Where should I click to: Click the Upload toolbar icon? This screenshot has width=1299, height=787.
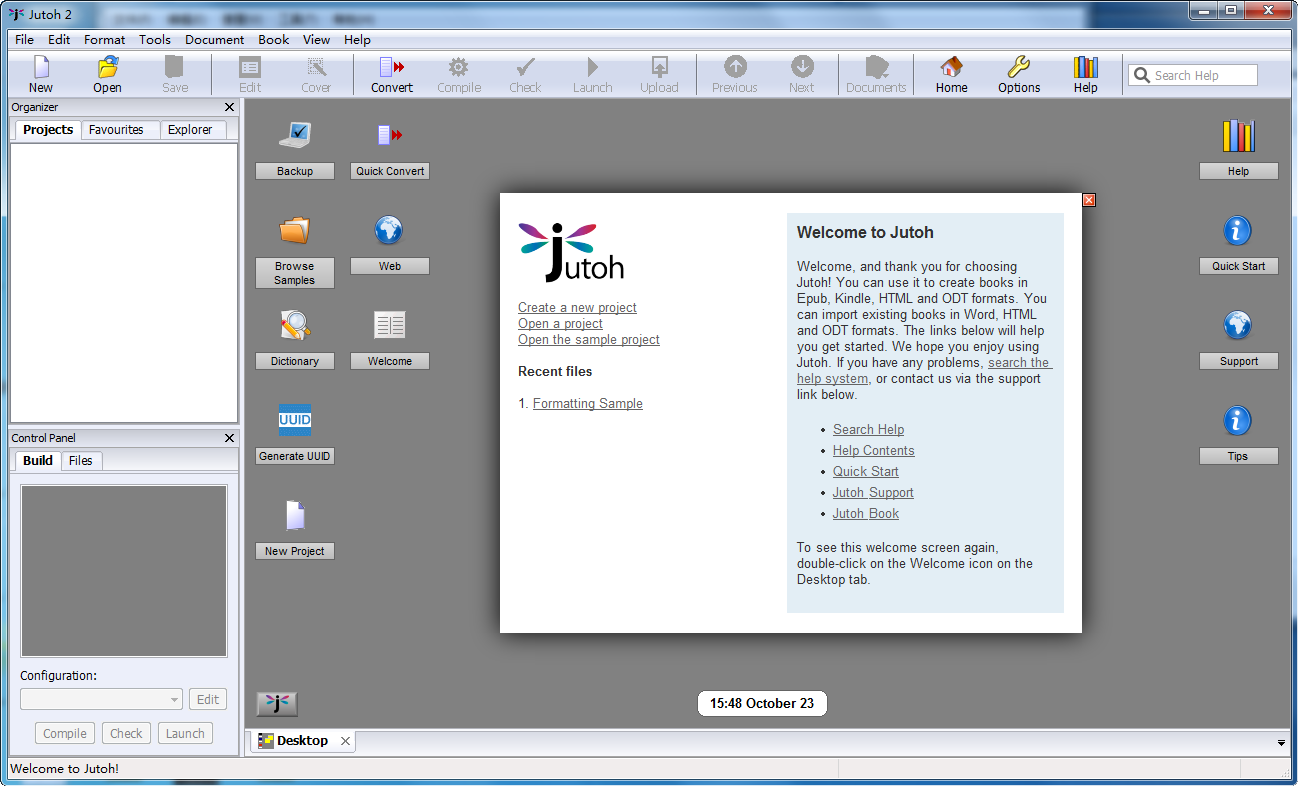point(659,68)
